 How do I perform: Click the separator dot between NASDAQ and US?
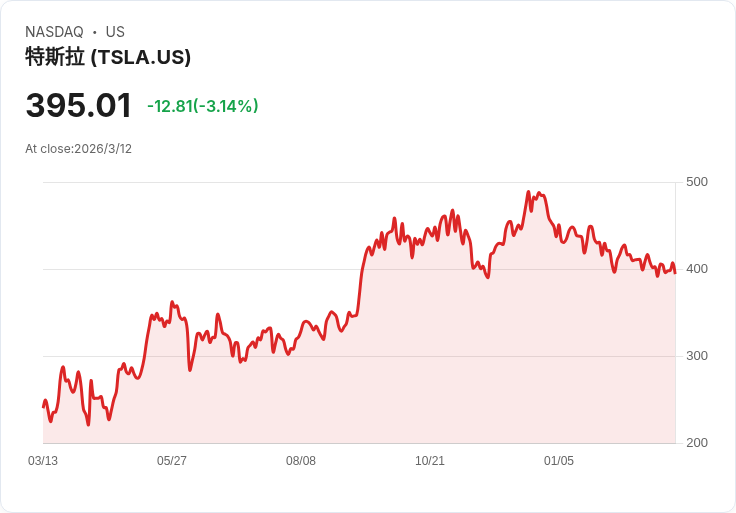click(x=94, y=32)
